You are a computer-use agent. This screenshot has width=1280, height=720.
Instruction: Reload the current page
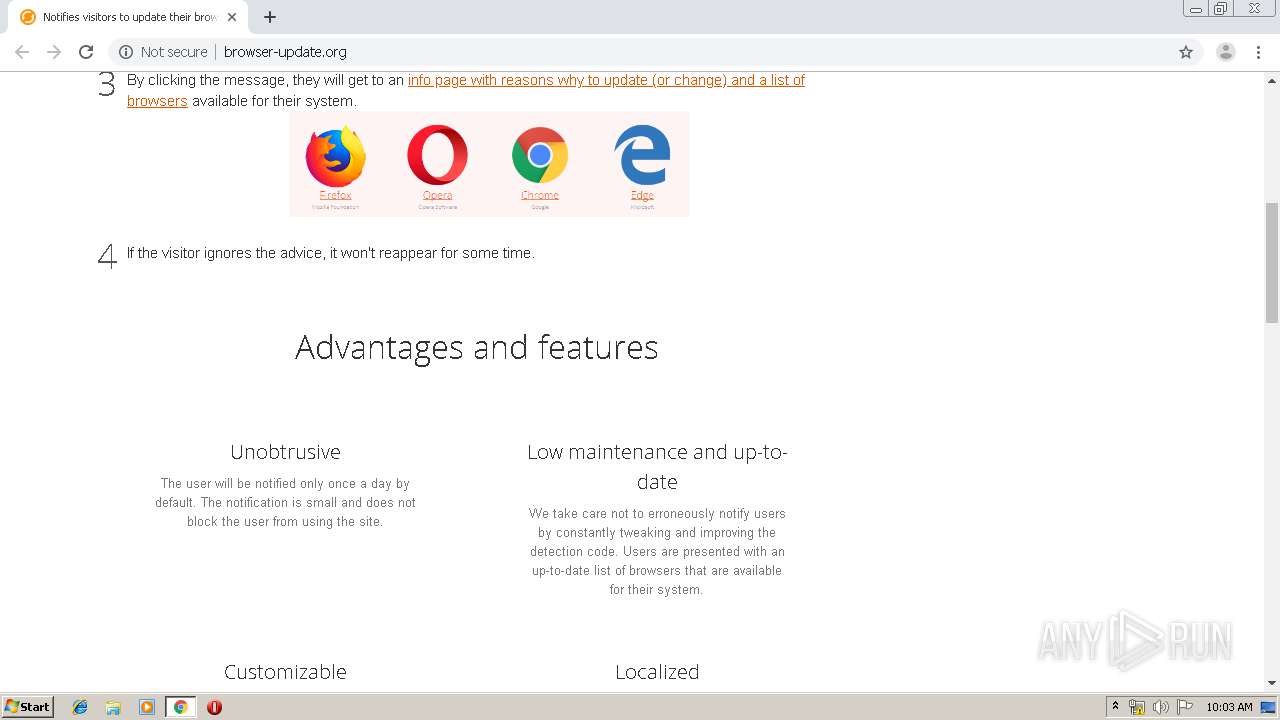point(86,52)
